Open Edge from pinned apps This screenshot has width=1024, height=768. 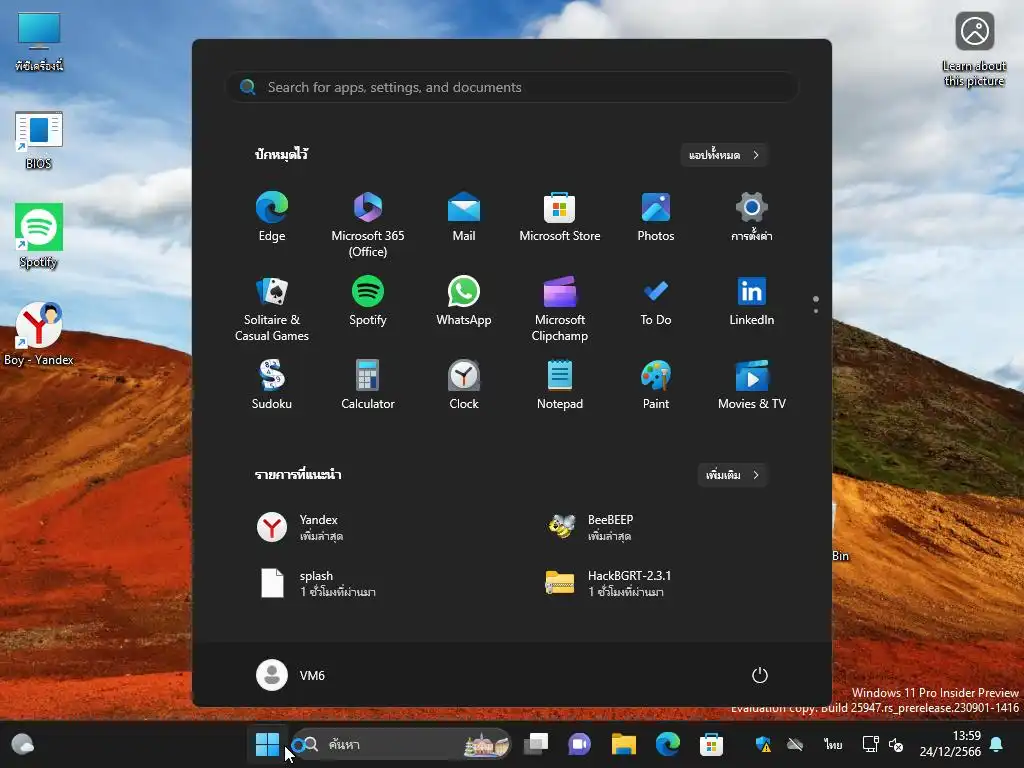point(272,217)
